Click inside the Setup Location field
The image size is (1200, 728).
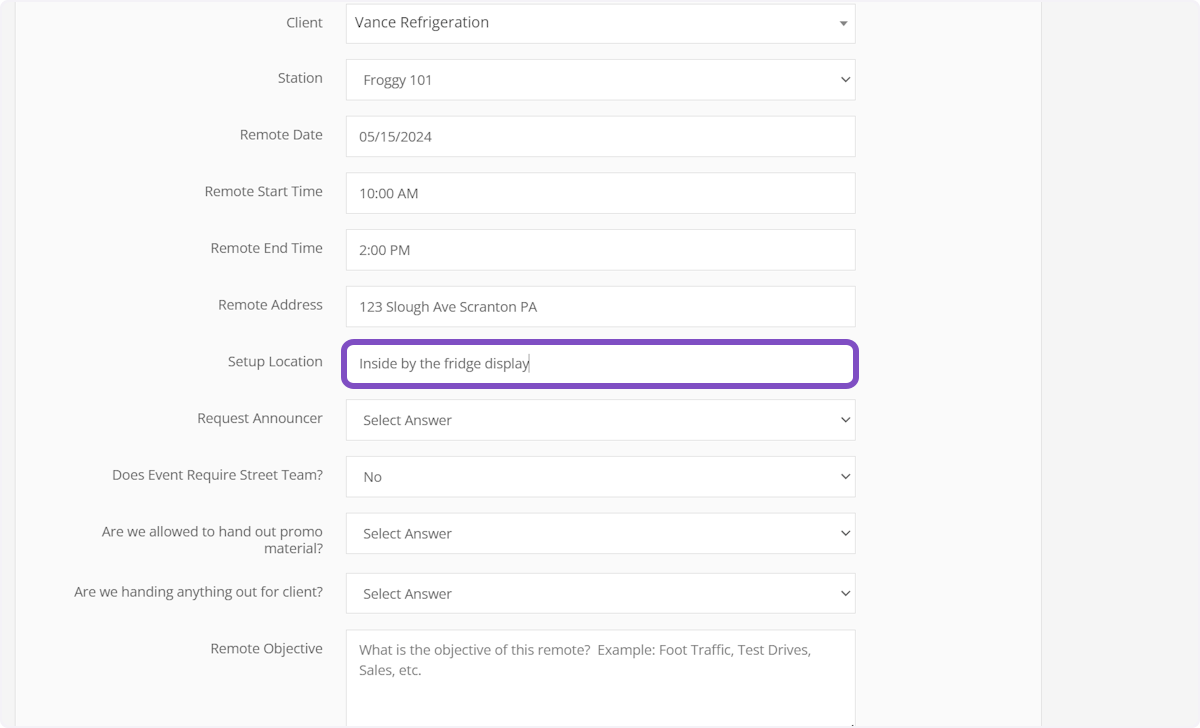600,363
